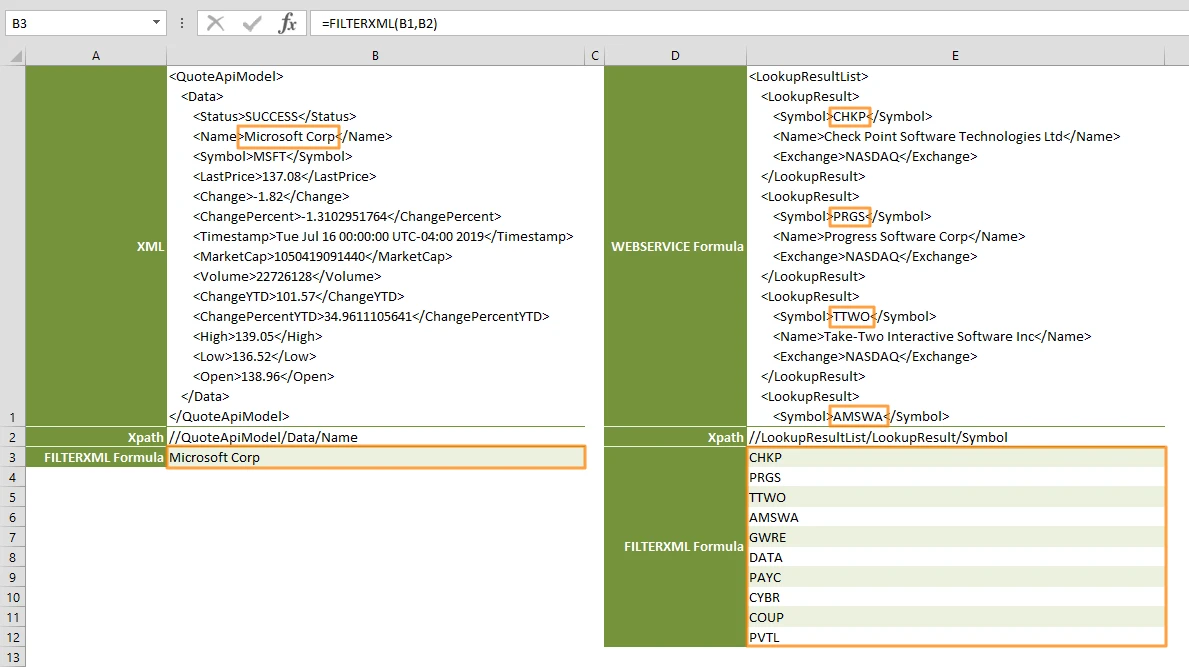Select the DATA result cell
1189x667 pixels.
coord(955,557)
